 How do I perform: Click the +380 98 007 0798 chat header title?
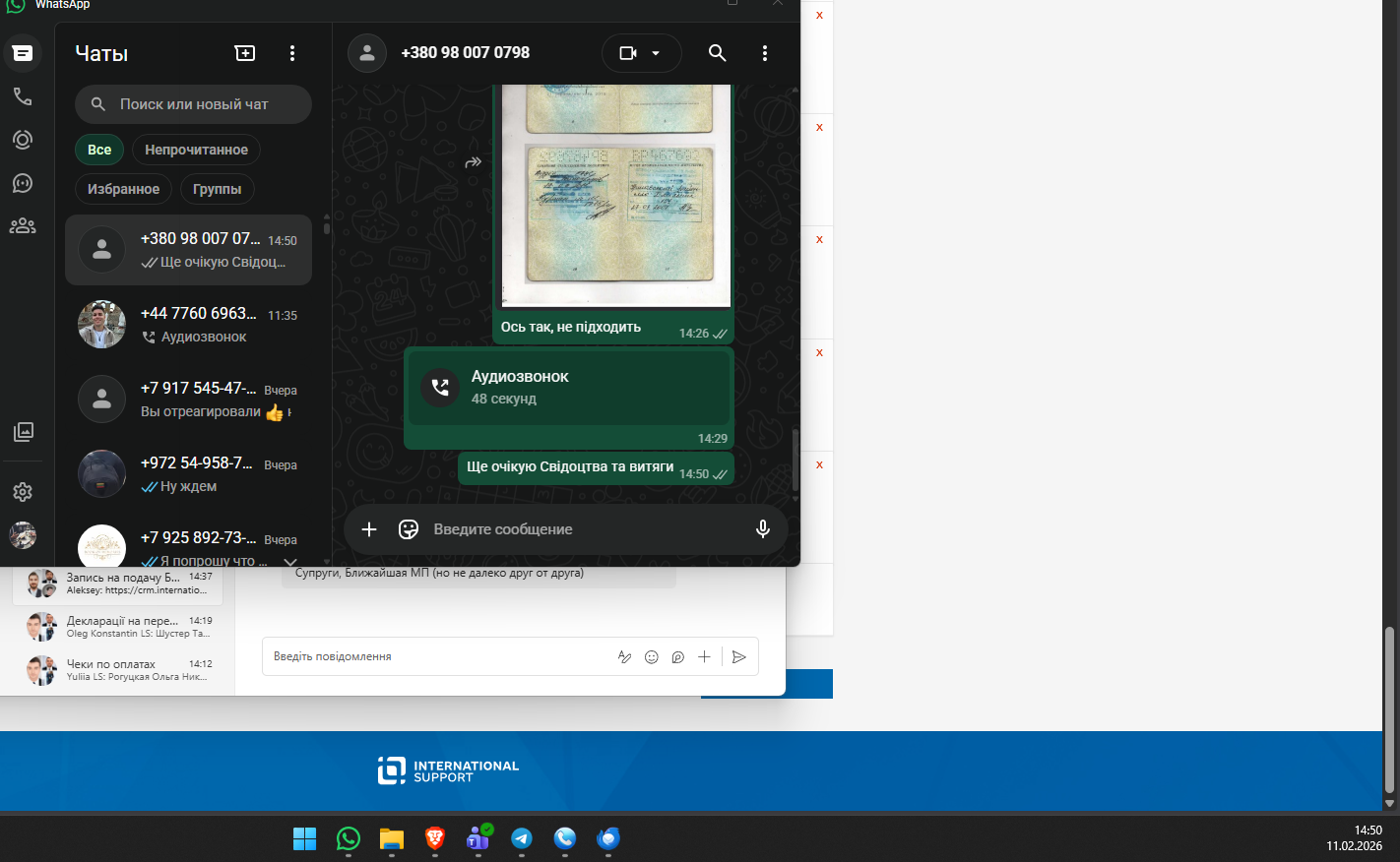466,53
